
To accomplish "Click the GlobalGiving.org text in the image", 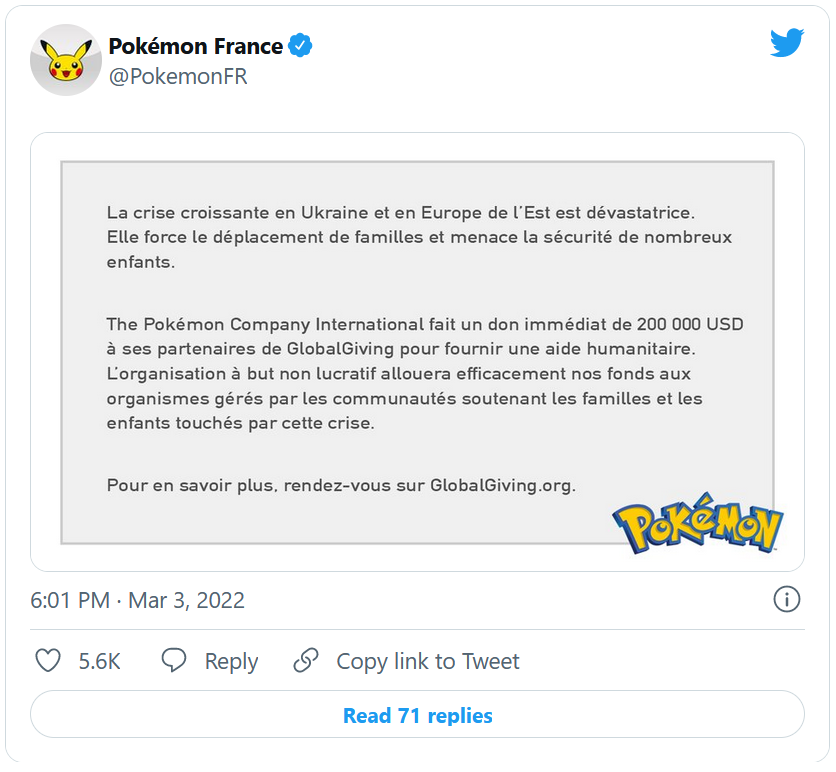I will click(x=501, y=486).
